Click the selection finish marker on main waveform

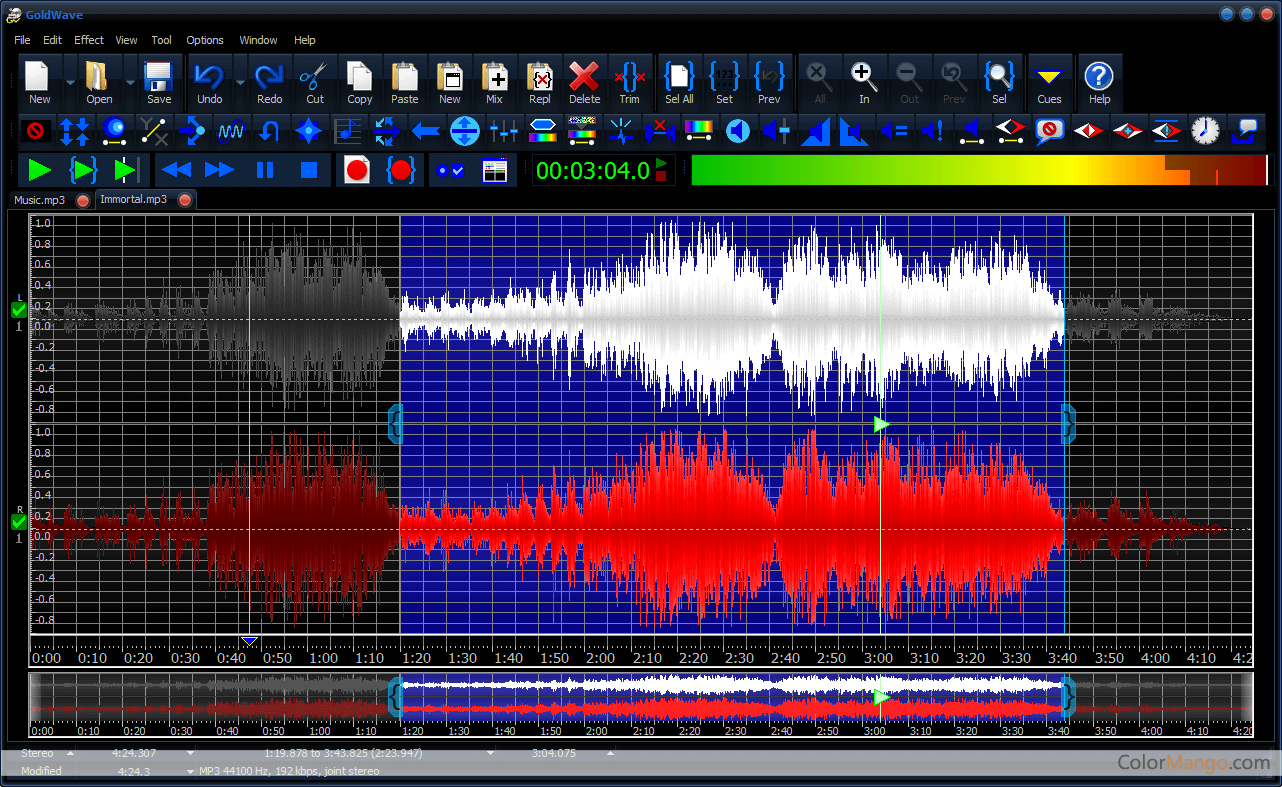1069,424
